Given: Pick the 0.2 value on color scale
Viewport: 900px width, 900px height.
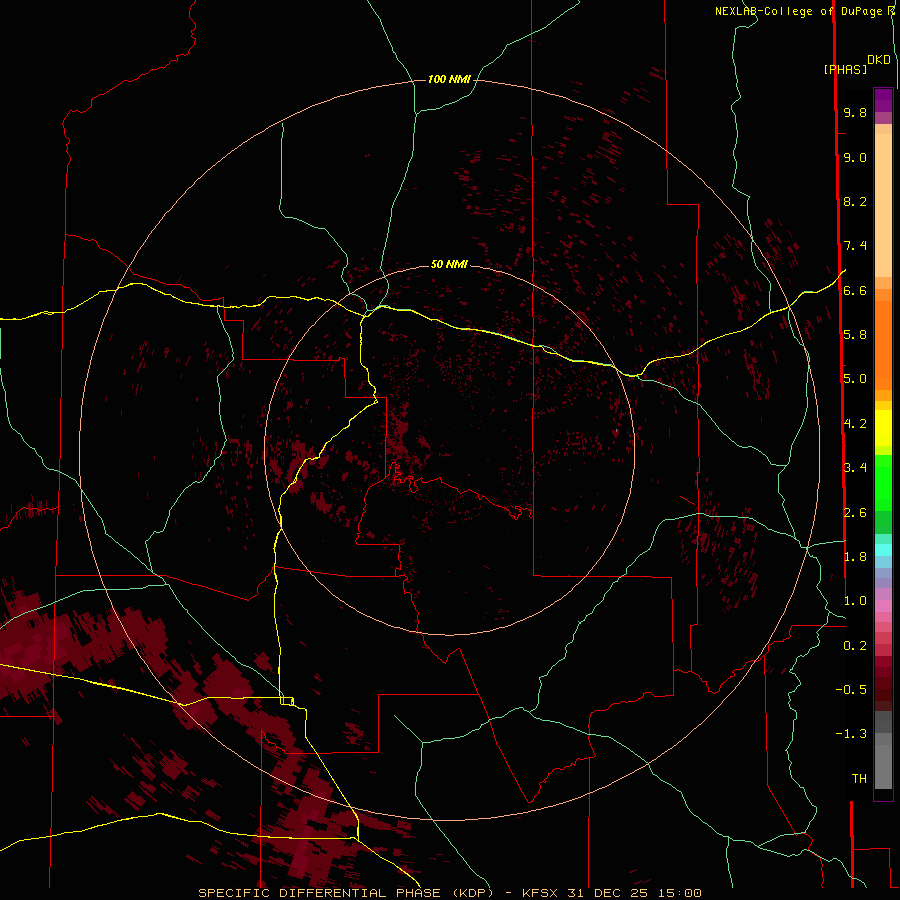Looking at the screenshot, I should [x=855, y=646].
